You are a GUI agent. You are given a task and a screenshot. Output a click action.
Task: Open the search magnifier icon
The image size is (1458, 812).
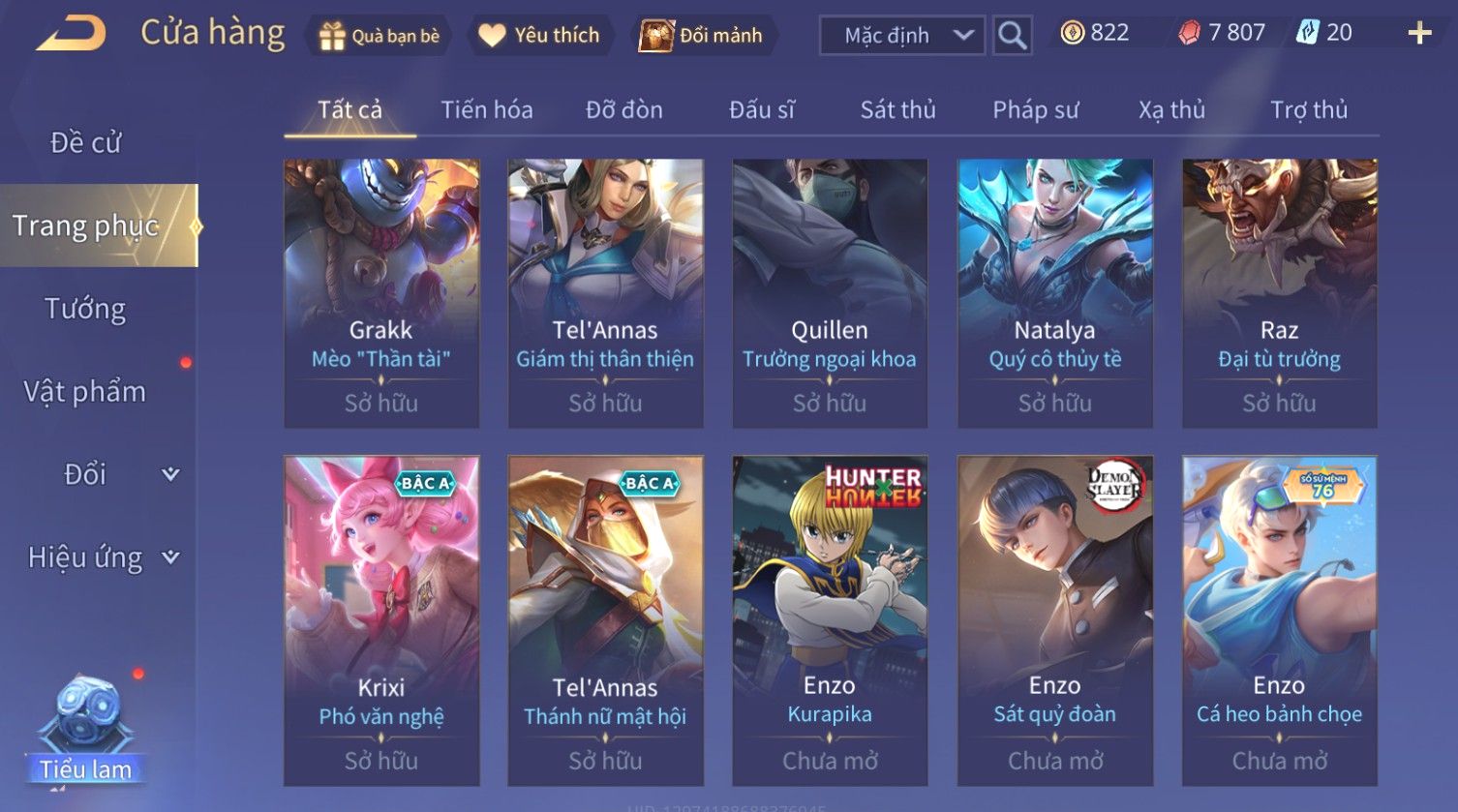[x=1012, y=36]
